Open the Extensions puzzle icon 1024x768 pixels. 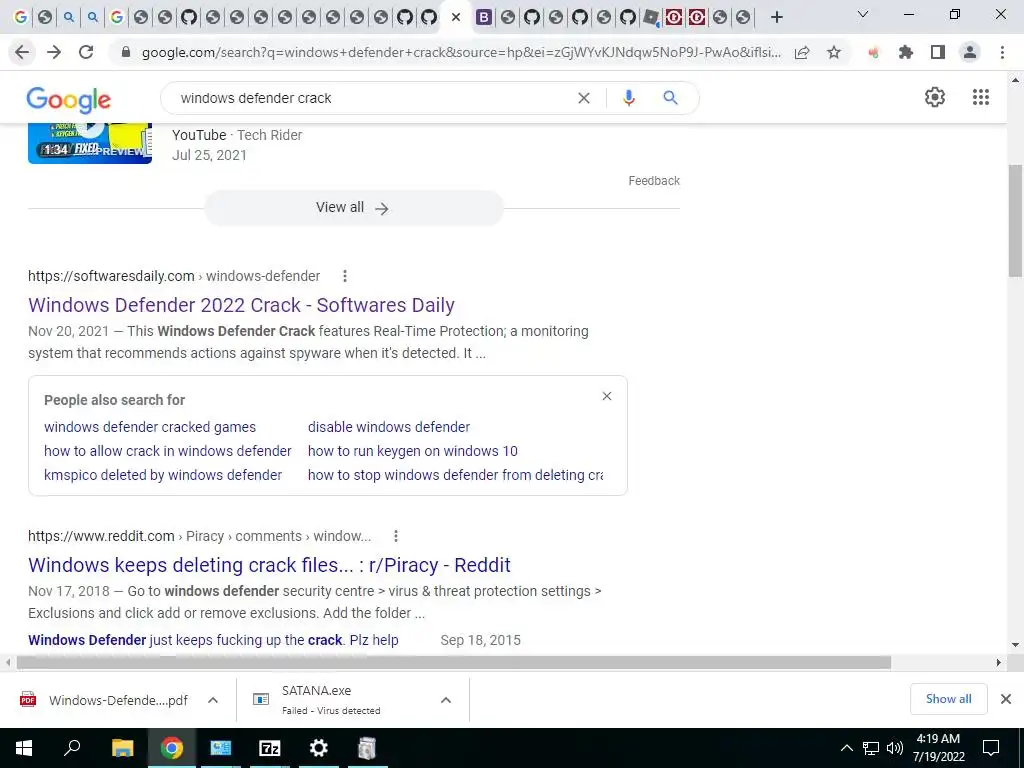(x=905, y=52)
